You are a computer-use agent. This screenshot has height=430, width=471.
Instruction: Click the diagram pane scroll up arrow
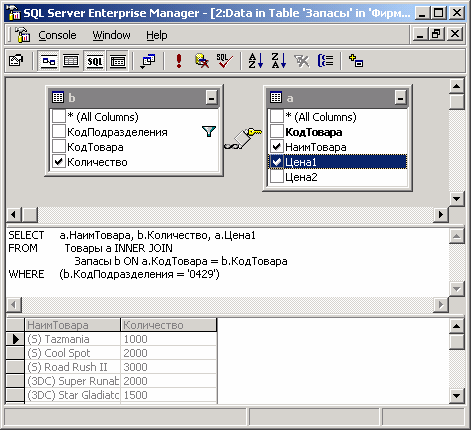click(456, 87)
